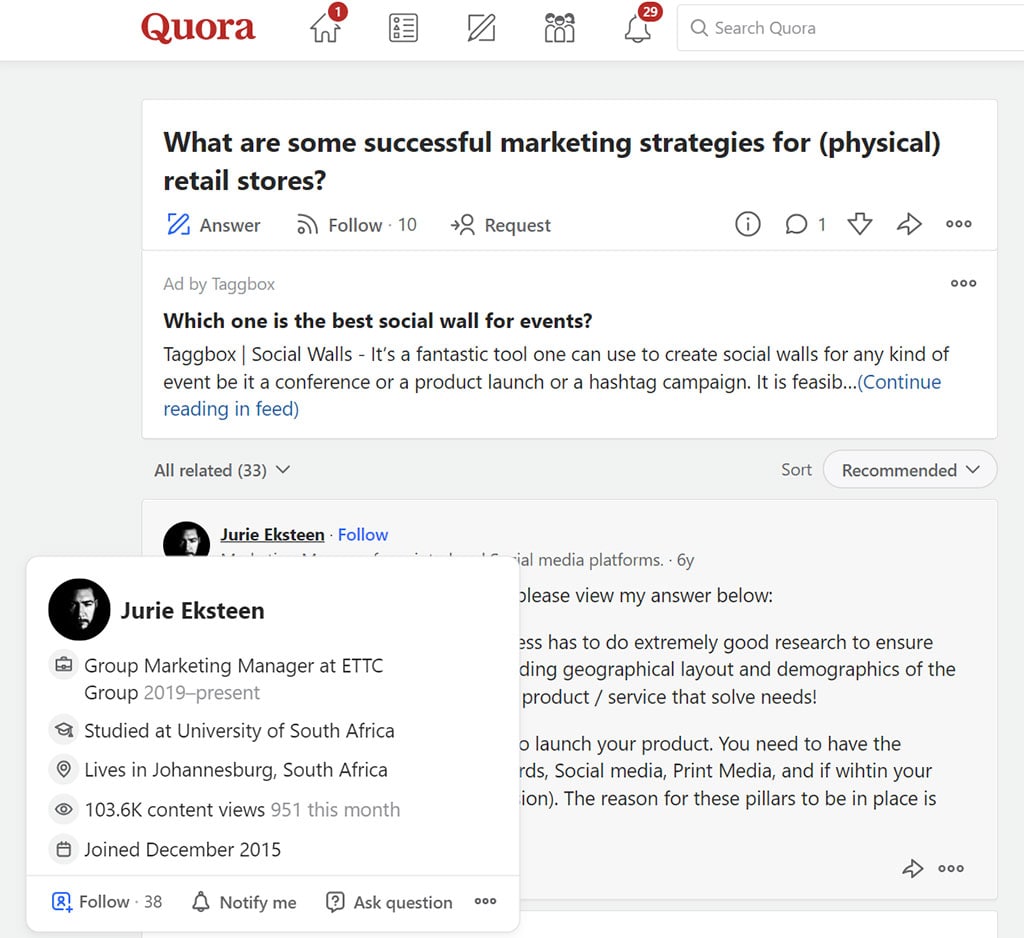This screenshot has width=1024, height=938.
Task: Downvote the question with down arrow
Action: click(x=860, y=225)
